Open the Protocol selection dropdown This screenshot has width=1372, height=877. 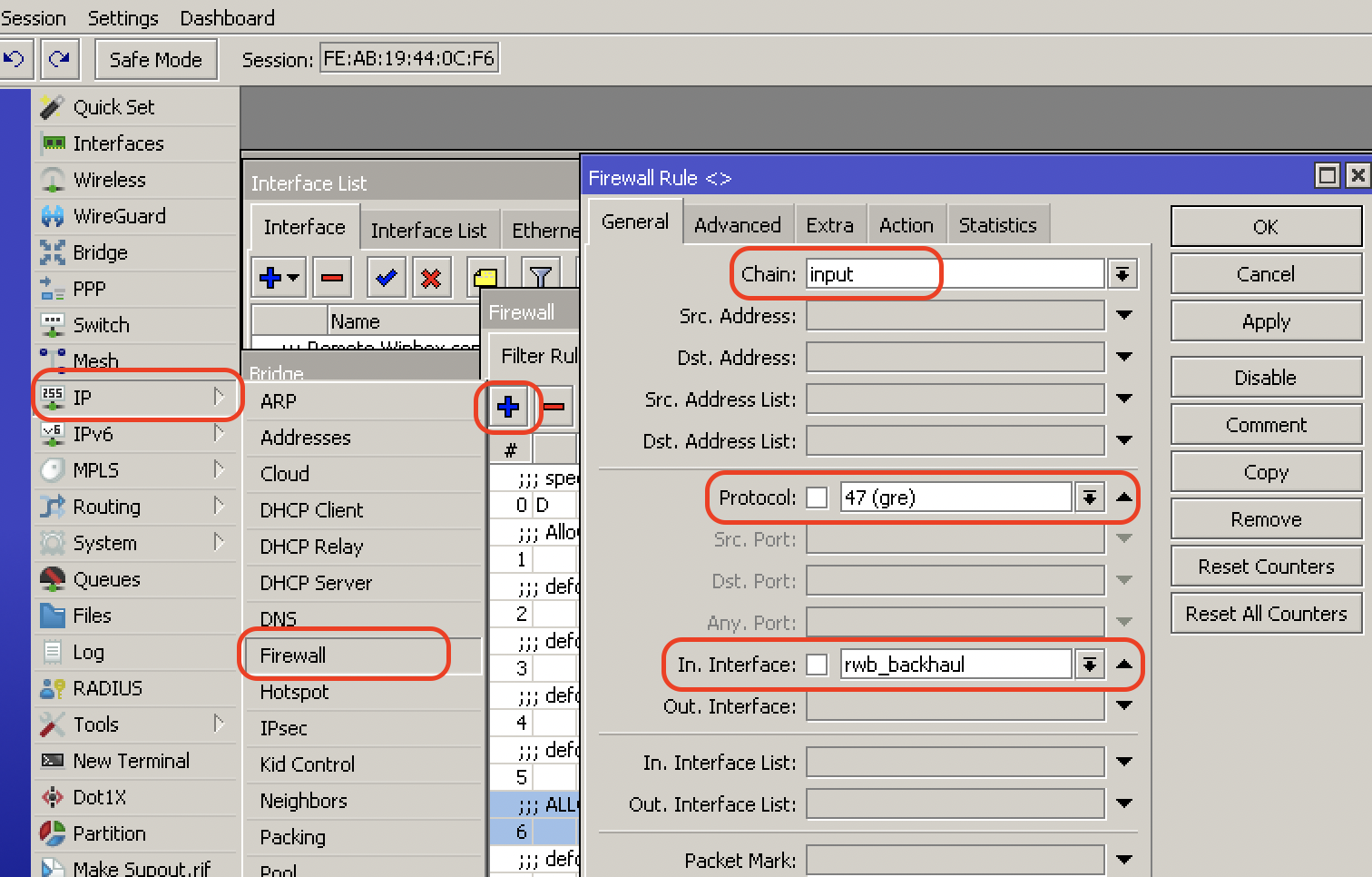tap(1089, 497)
